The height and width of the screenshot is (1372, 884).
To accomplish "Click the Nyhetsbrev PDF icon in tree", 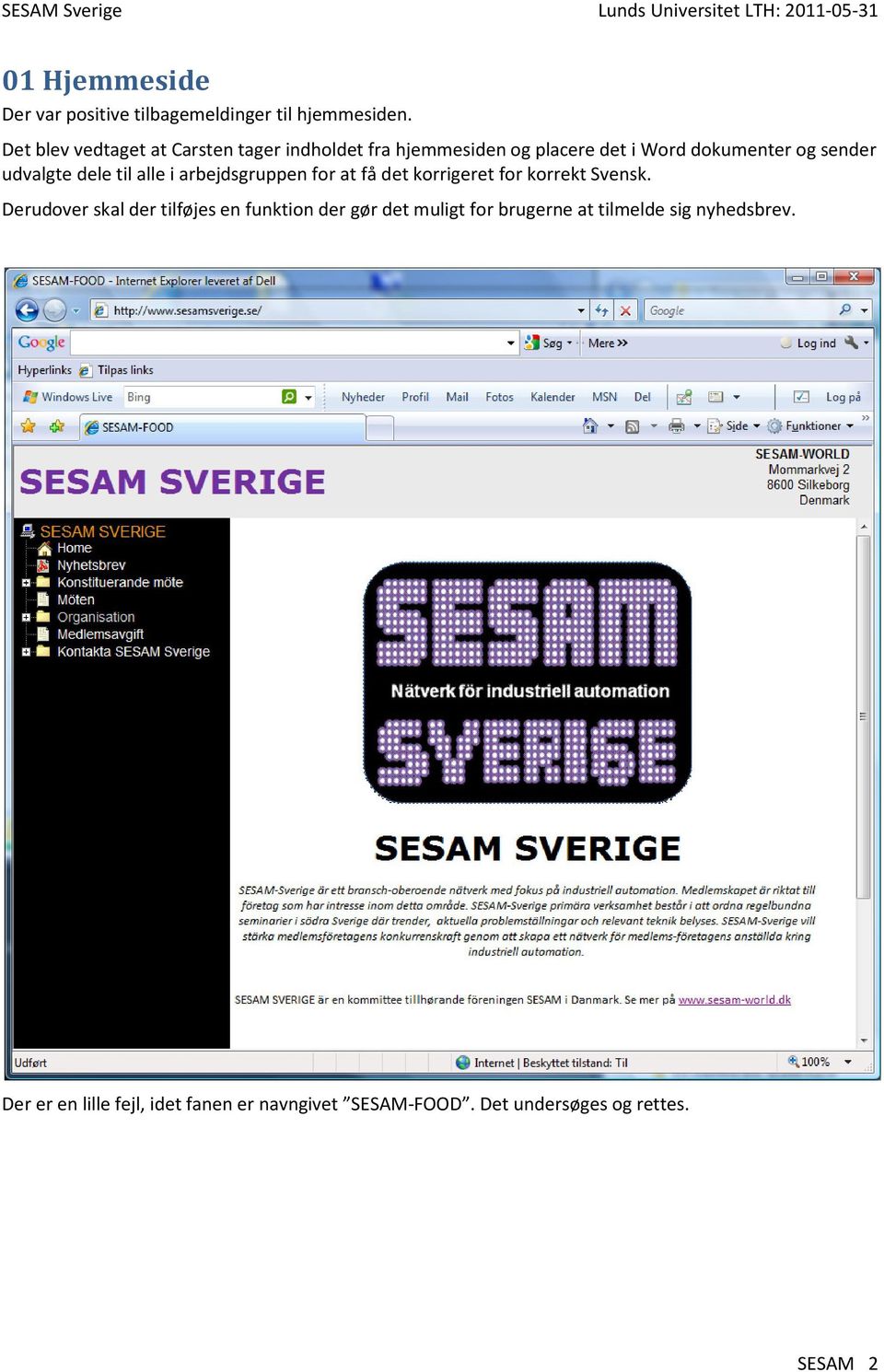I will point(43,565).
